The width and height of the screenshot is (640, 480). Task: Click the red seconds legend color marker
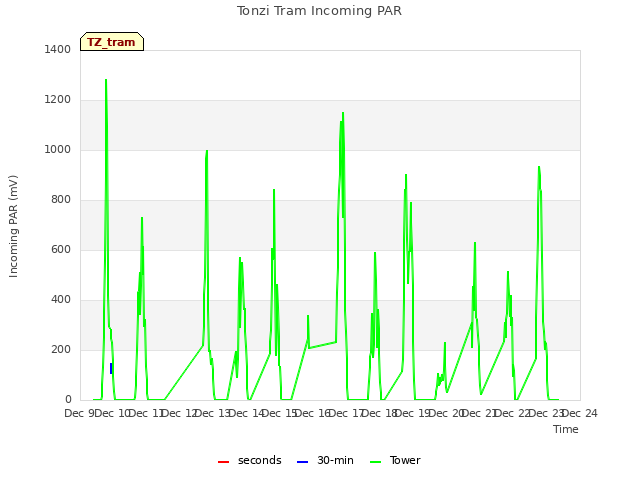coord(223,462)
